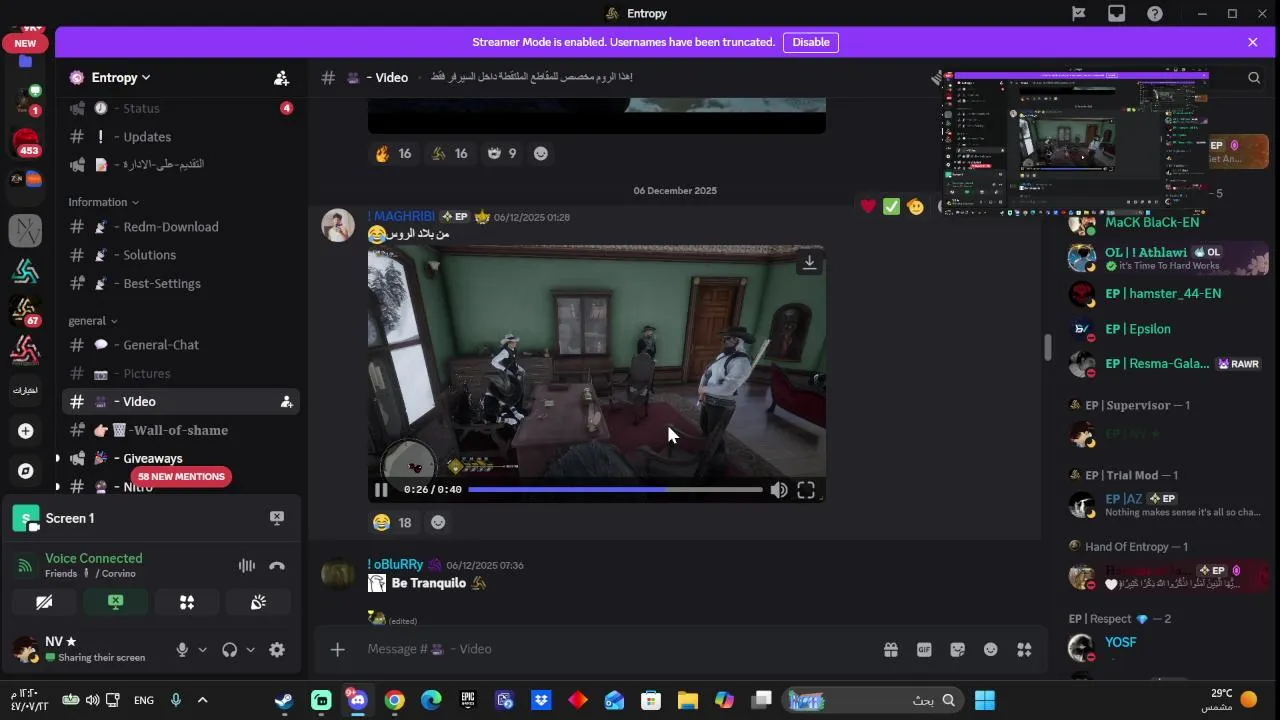Open Discord help question mark
The image size is (1280, 720).
[x=1154, y=14]
